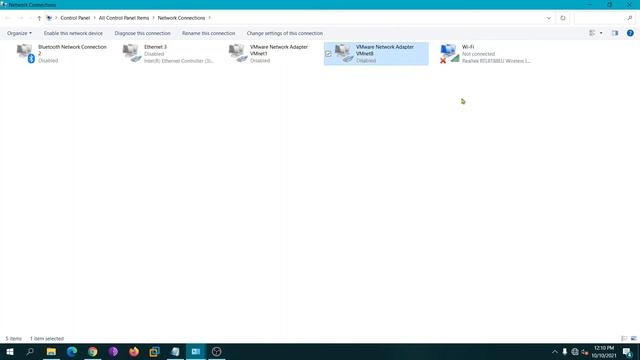This screenshot has height=360, width=640.
Task: Refresh the Network Connections view
Action: [563, 18]
